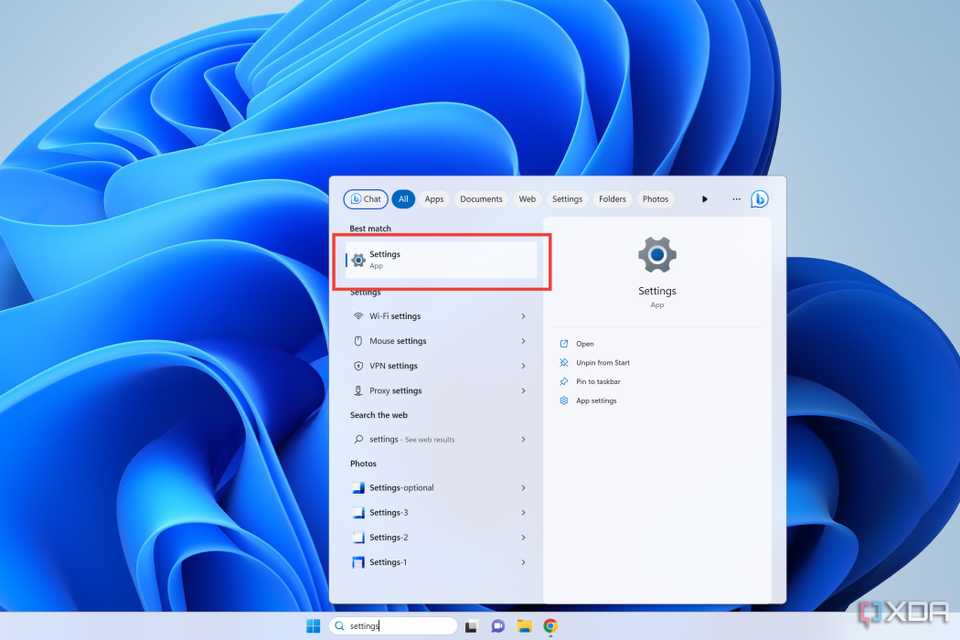Select the Wi-Fi settings globe icon
The width and height of the screenshot is (960, 640).
coord(360,316)
